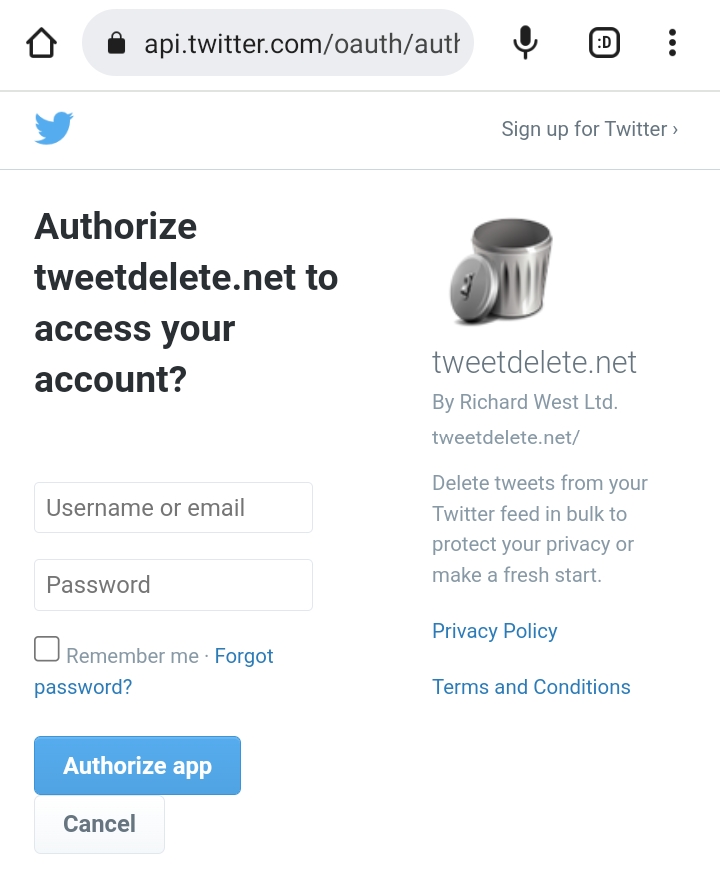Click the tweetdelete.net app name heading
Image resolution: width=720 pixels, height=873 pixels.
coord(534,362)
